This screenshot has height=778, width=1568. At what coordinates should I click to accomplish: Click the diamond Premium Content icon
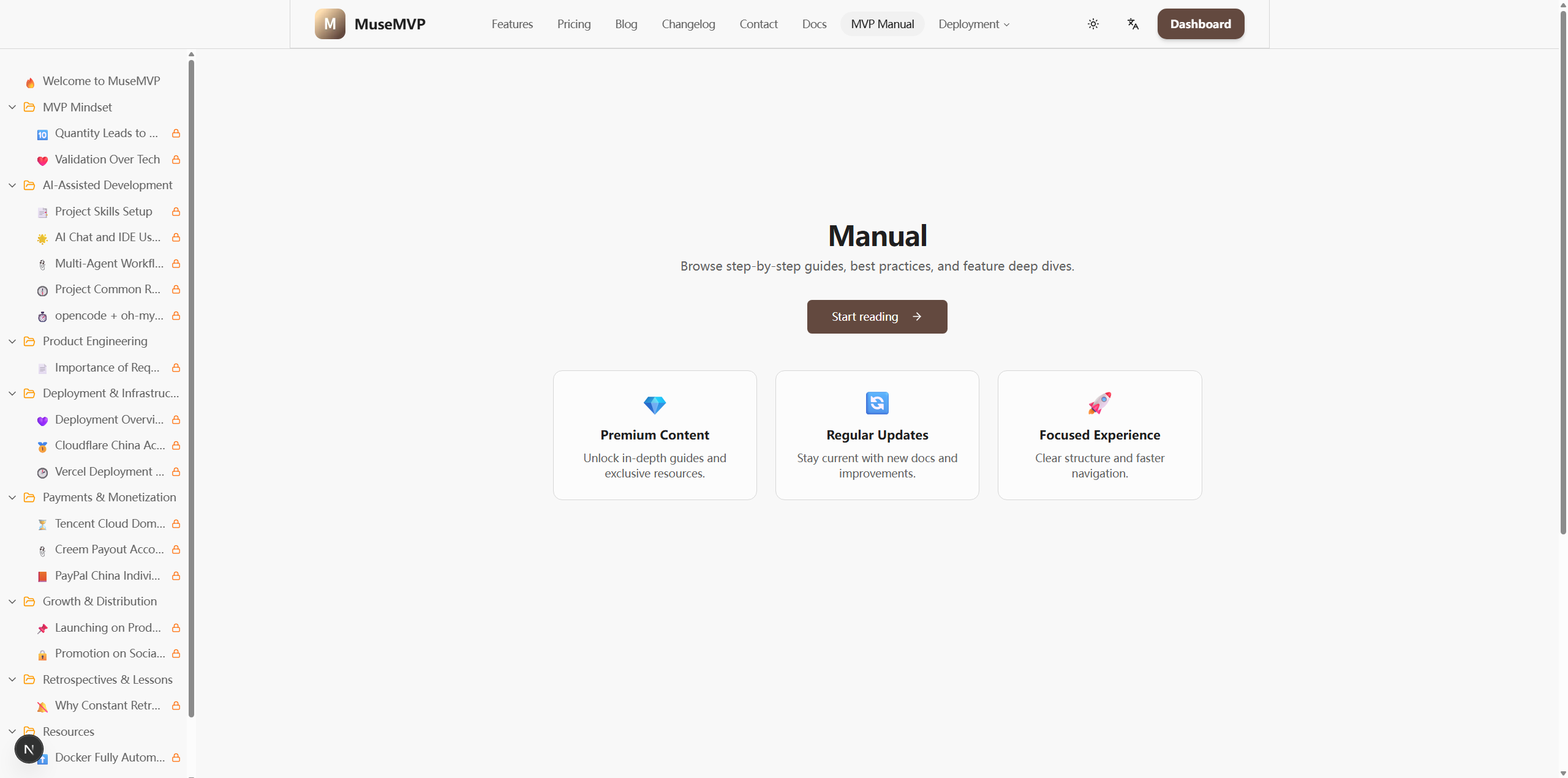[655, 404]
